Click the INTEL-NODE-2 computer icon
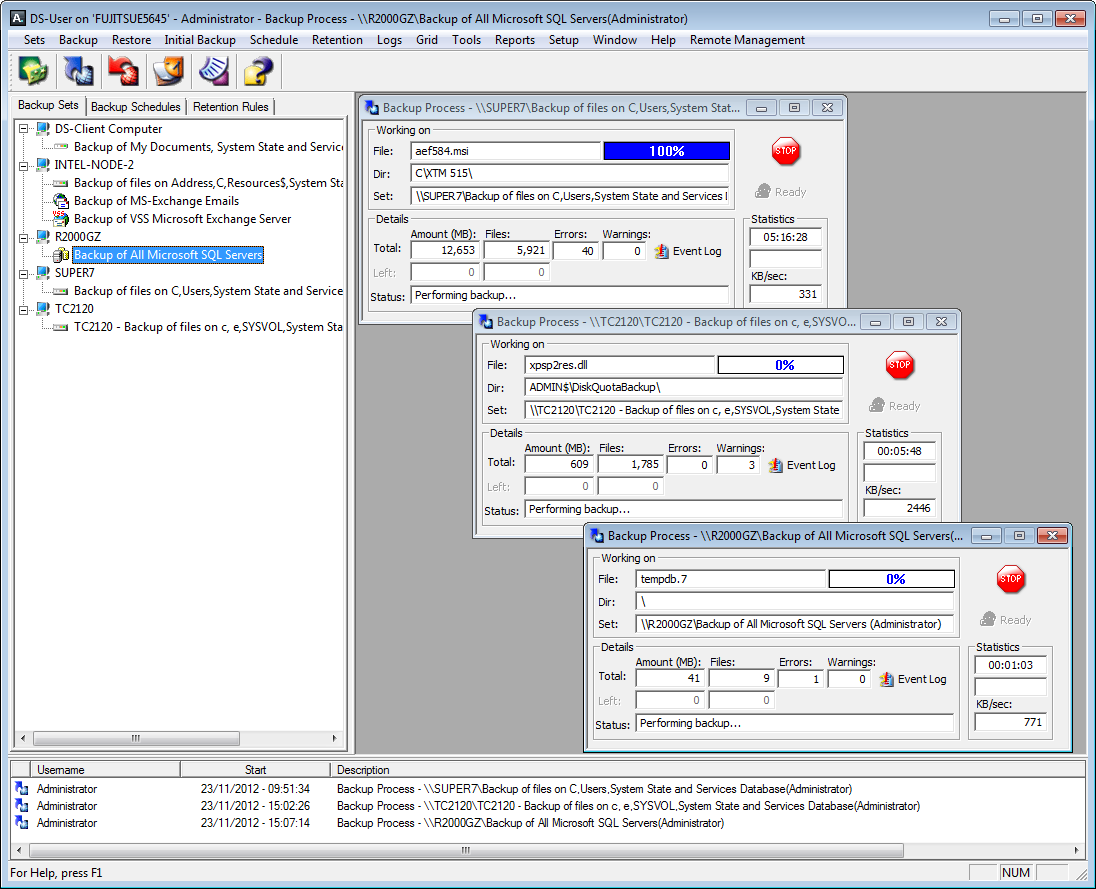This screenshot has height=889, width=1096. (43, 165)
